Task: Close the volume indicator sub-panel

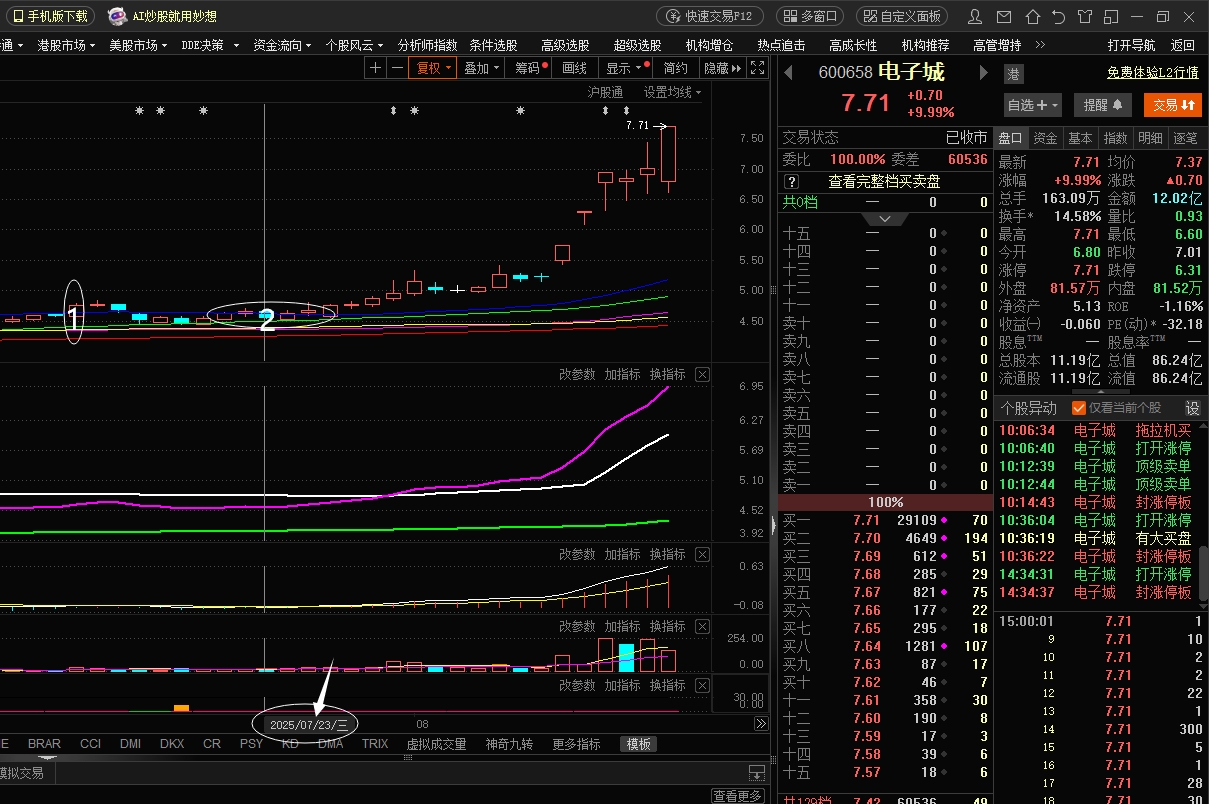Action: 702,626
